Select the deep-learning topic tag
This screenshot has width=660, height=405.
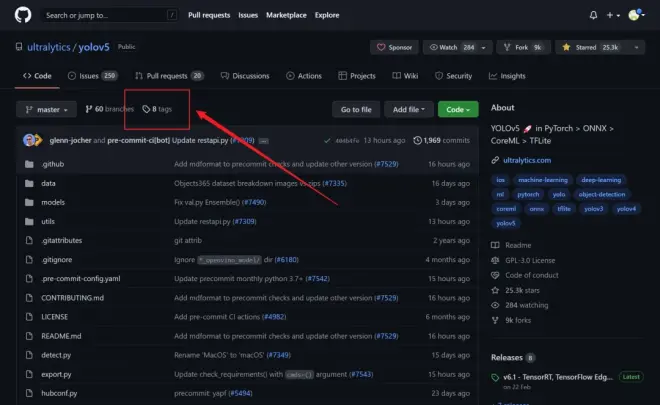tap(601, 180)
